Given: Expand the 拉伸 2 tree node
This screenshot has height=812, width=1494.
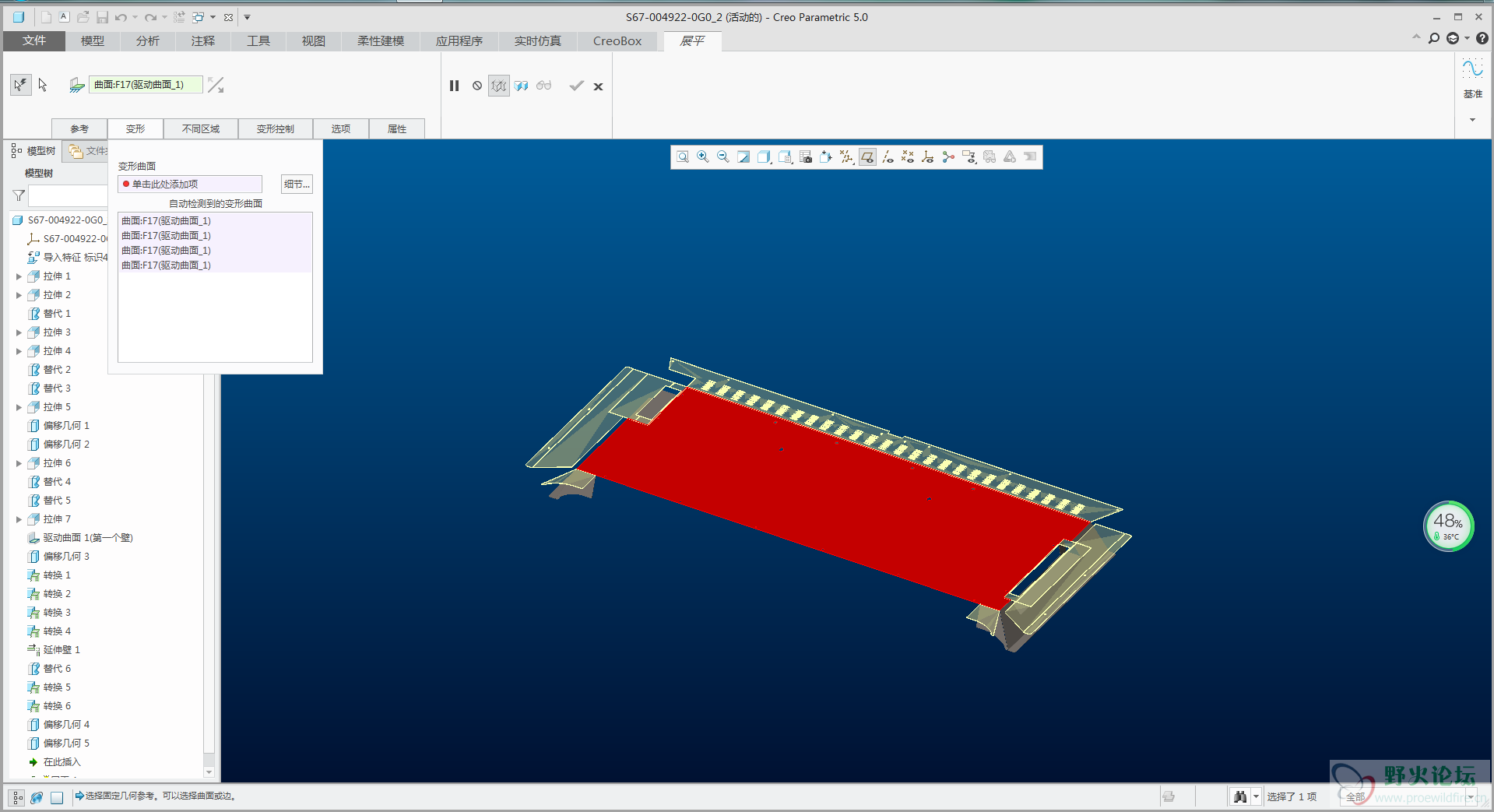Looking at the screenshot, I should (19, 295).
